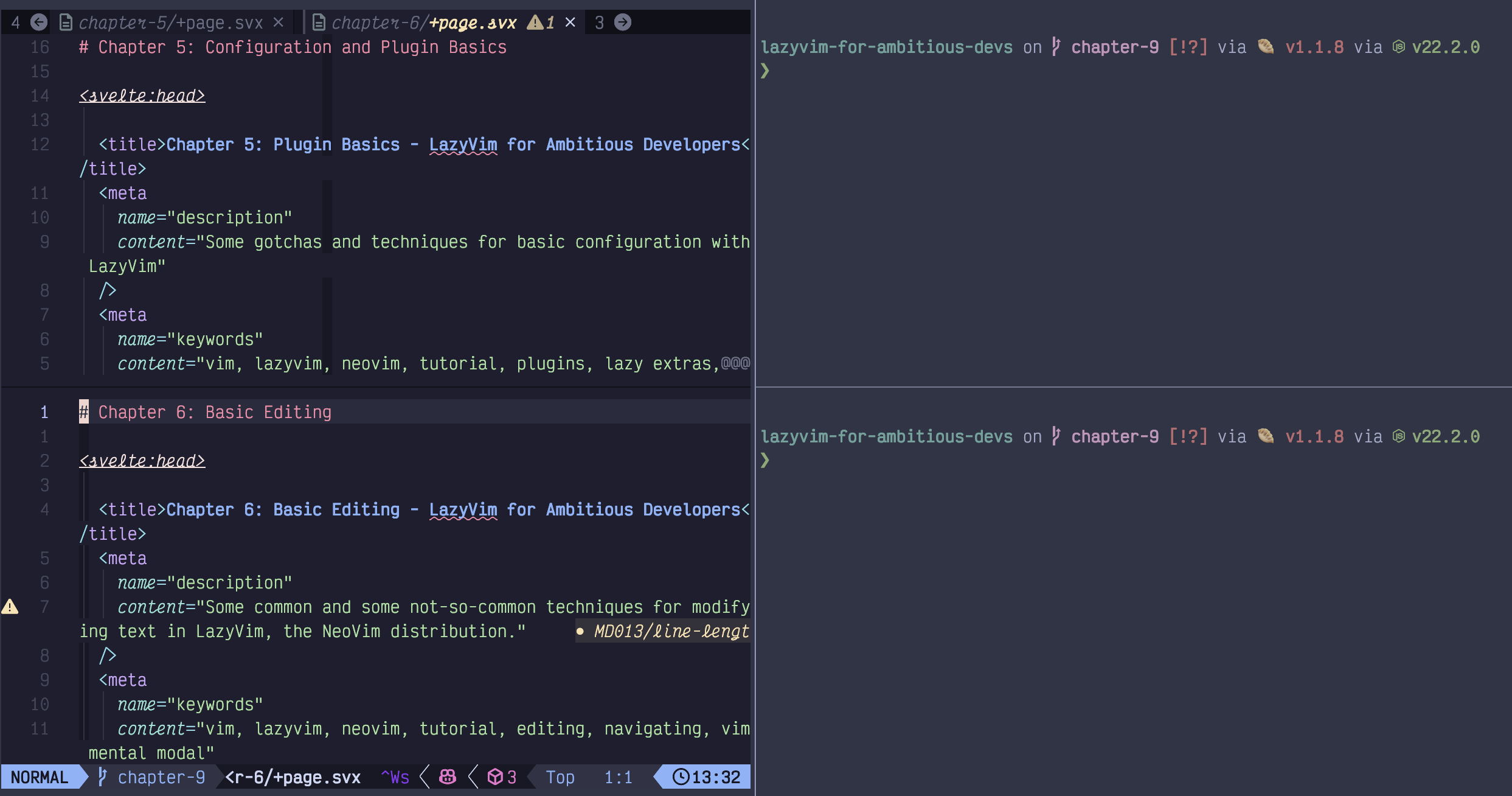
Task: Click the <meta tag on line 9 of chapter-6
Action: pyautogui.click(x=122, y=680)
